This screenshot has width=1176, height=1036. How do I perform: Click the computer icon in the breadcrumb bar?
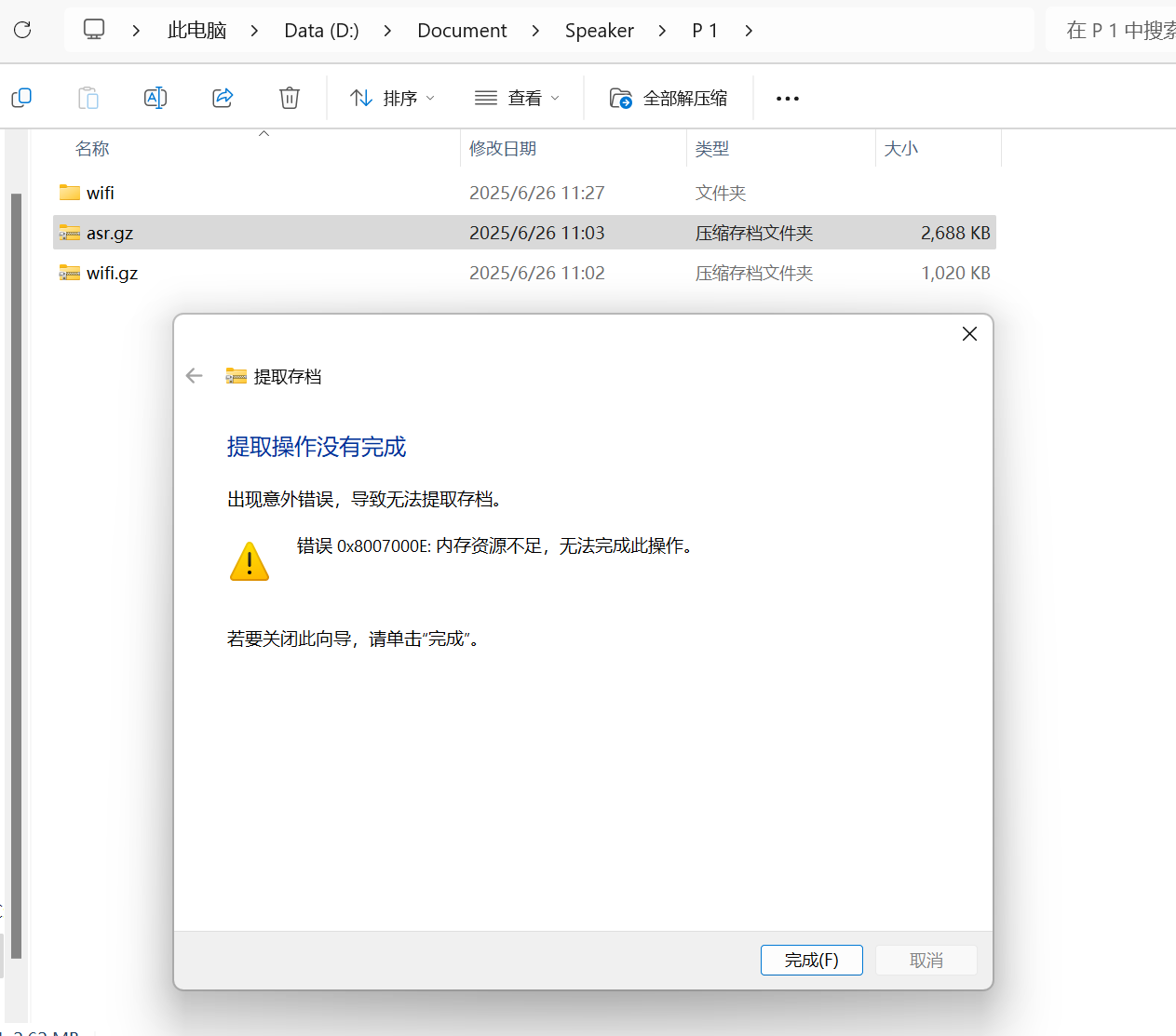pos(93,29)
